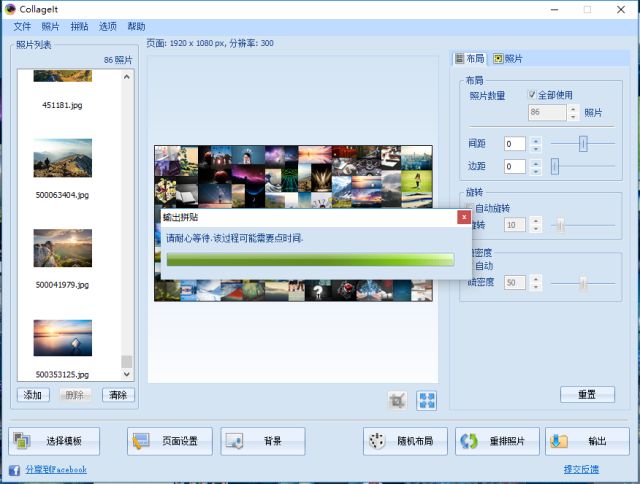Increase the 间距 spacing stepper
This screenshot has height=484, width=640.
[536, 140]
